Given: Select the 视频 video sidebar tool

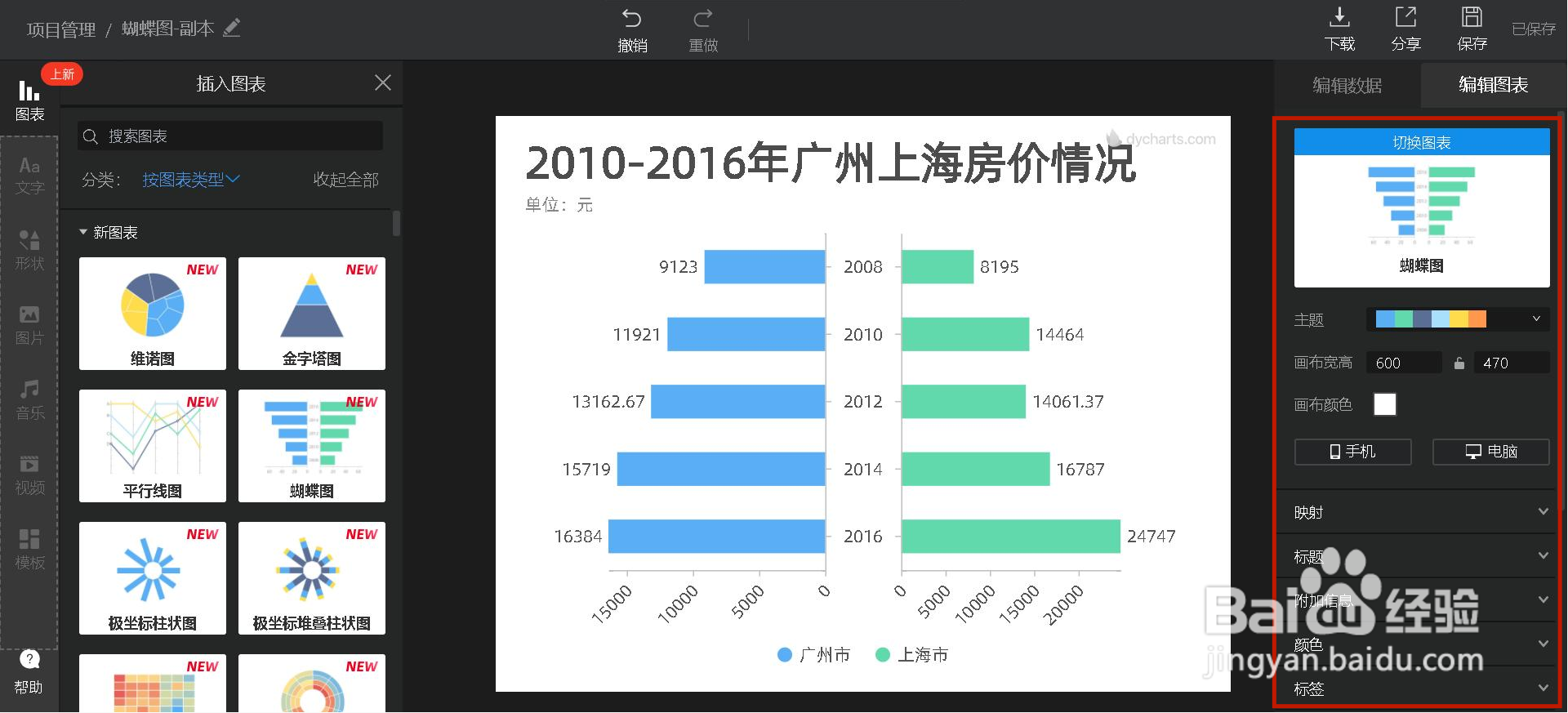Looking at the screenshot, I should tap(29, 475).
